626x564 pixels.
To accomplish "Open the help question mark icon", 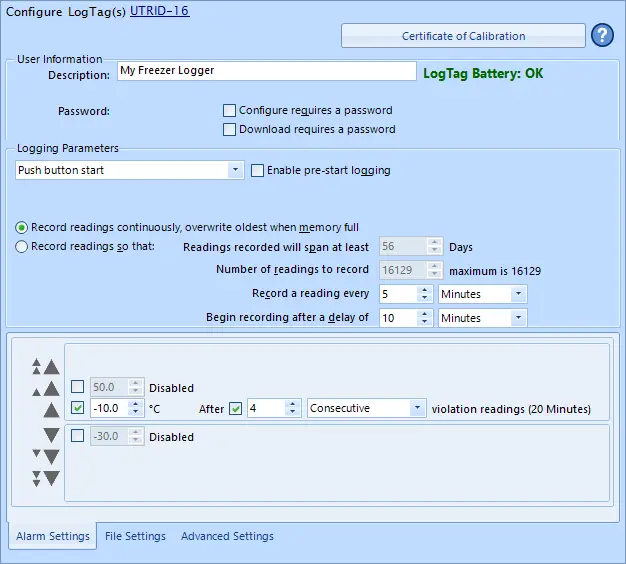I will (x=602, y=36).
